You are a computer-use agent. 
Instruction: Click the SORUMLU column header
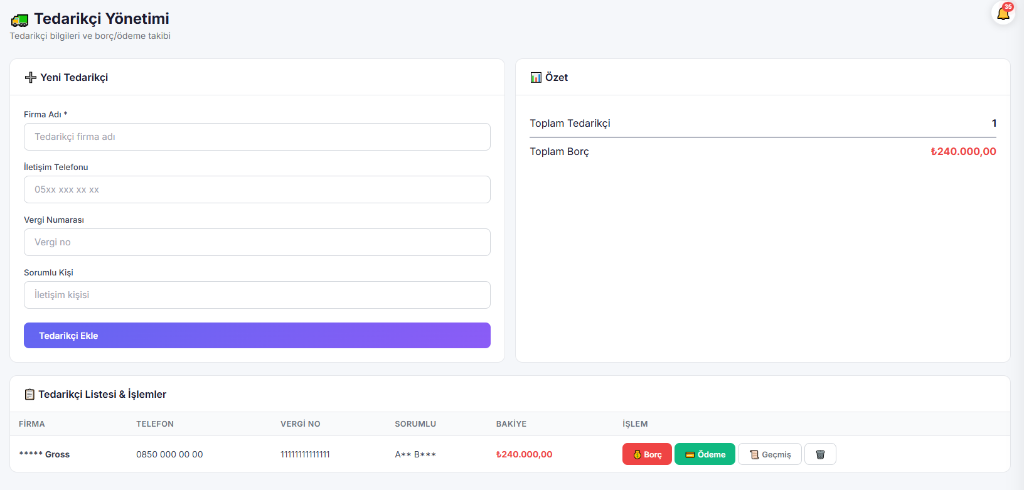[x=415, y=424]
